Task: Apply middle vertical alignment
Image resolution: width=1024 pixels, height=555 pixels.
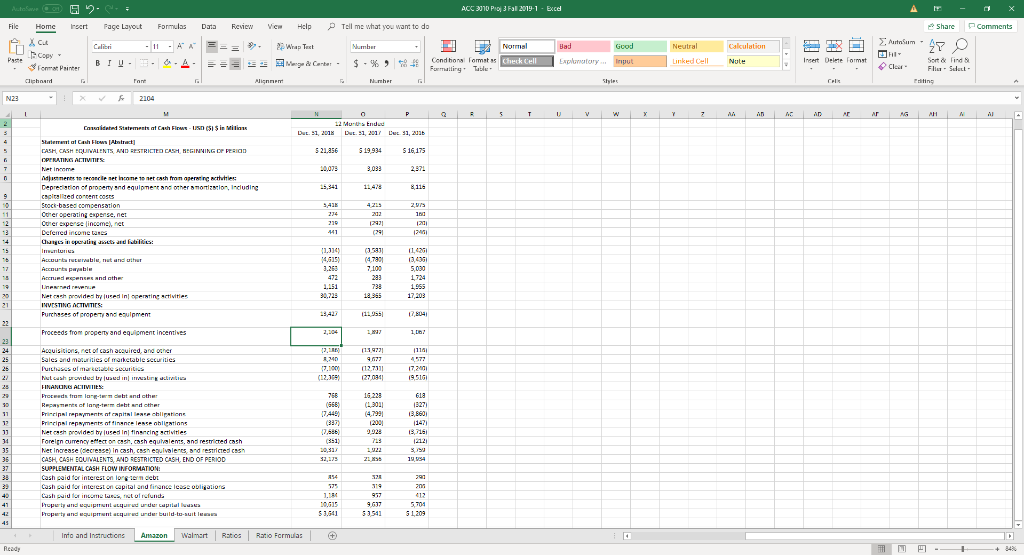Action: click(x=223, y=46)
